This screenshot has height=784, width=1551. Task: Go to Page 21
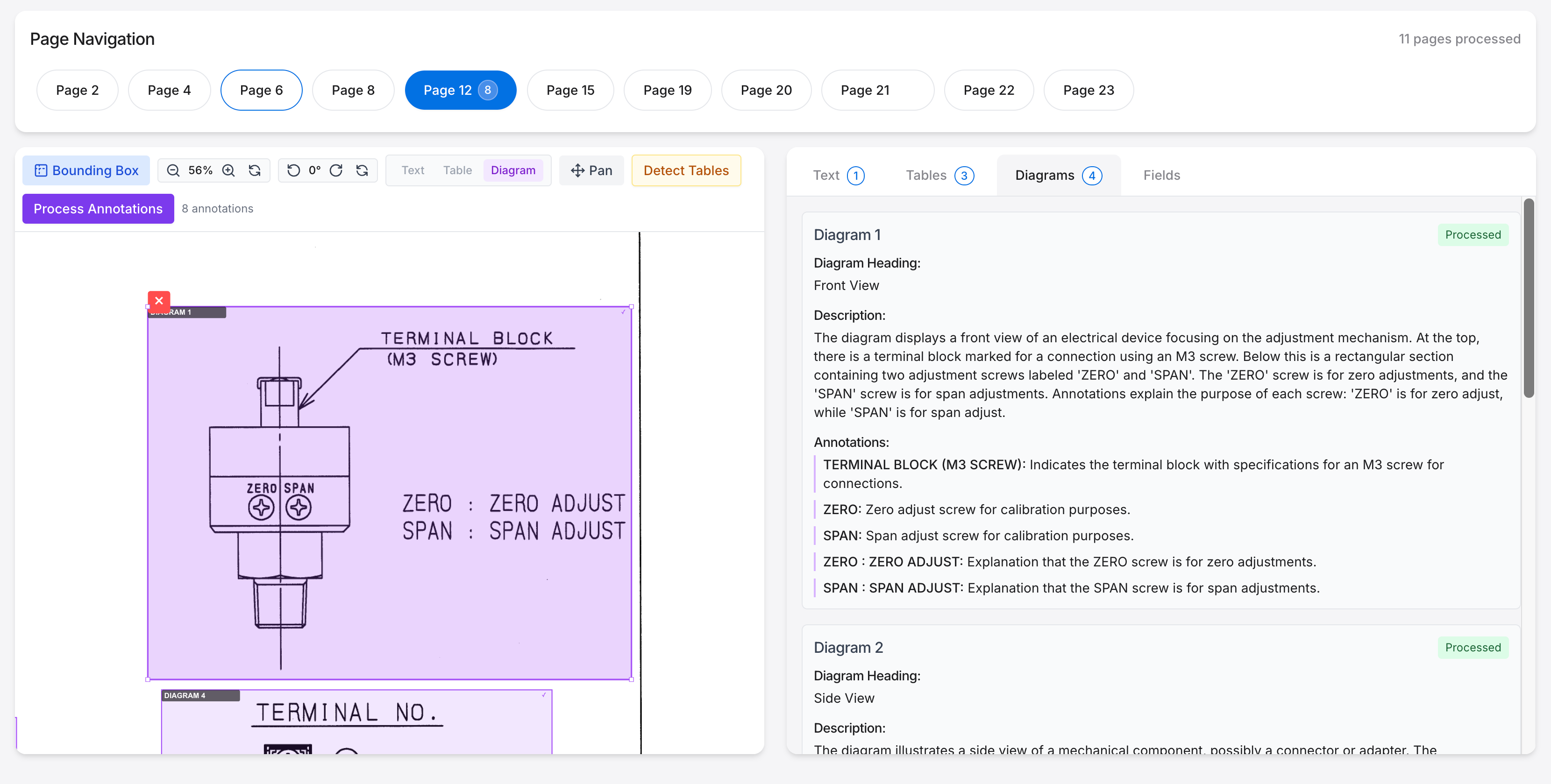(877, 90)
